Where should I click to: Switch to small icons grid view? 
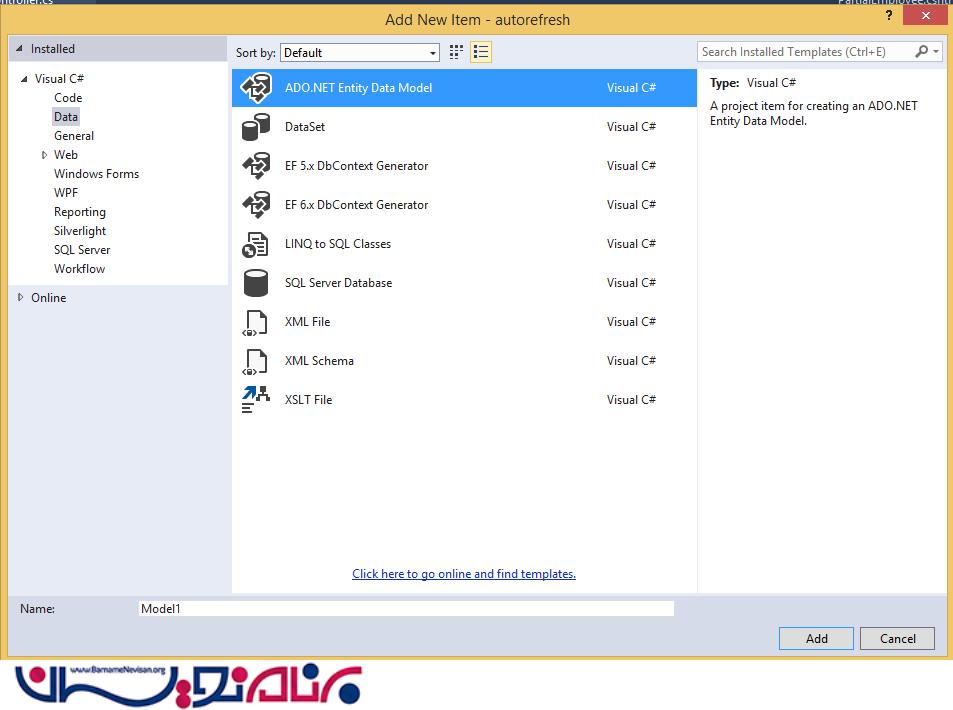(x=457, y=52)
